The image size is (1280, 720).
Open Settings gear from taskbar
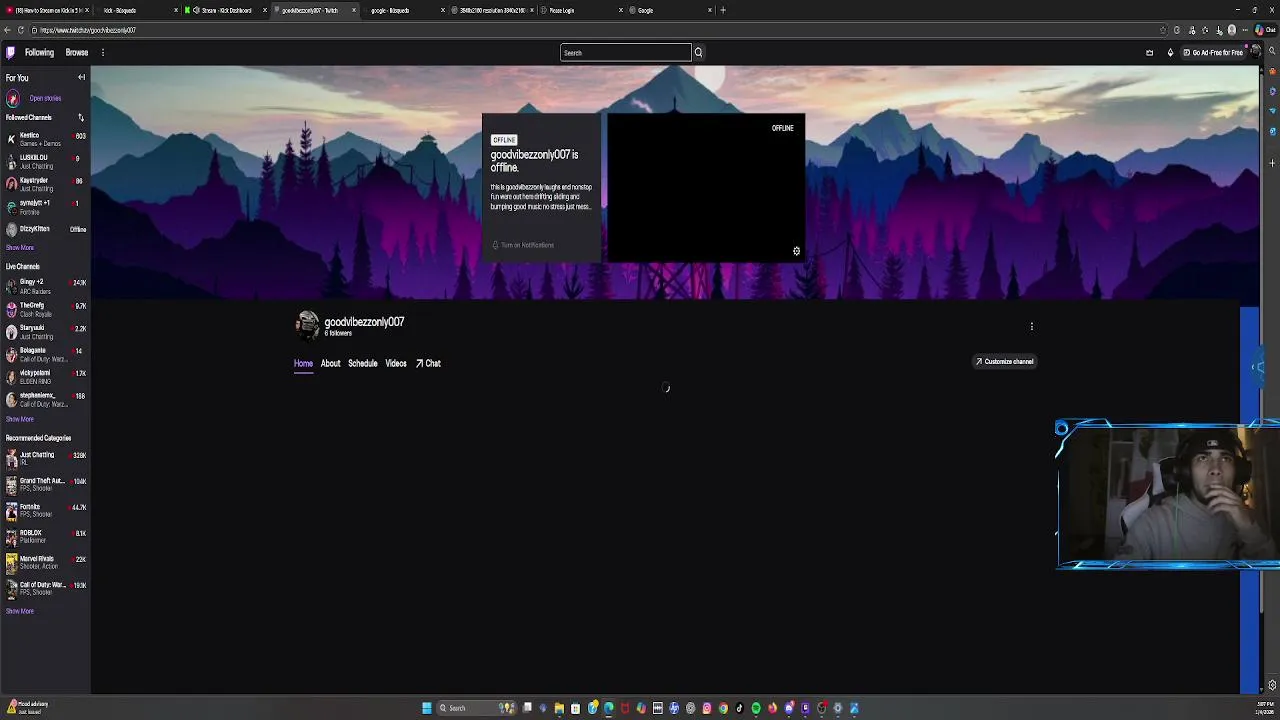point(837,708)
